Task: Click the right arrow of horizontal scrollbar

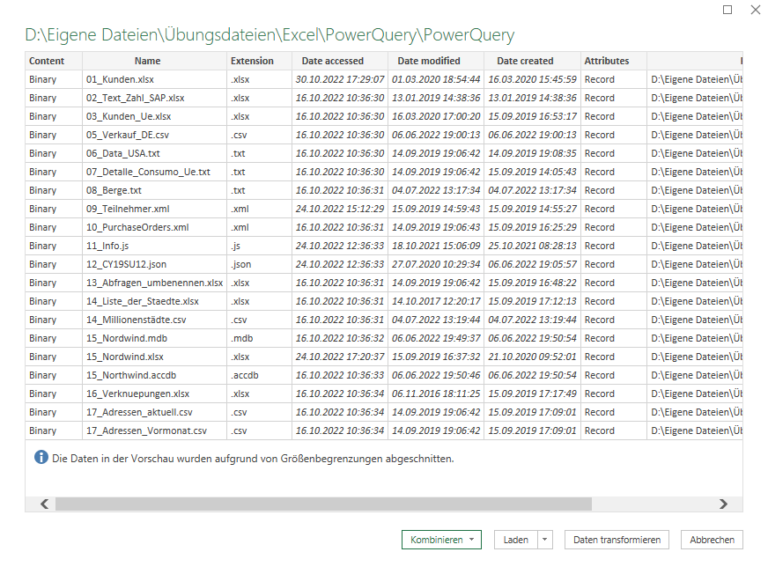Action: 723,504
